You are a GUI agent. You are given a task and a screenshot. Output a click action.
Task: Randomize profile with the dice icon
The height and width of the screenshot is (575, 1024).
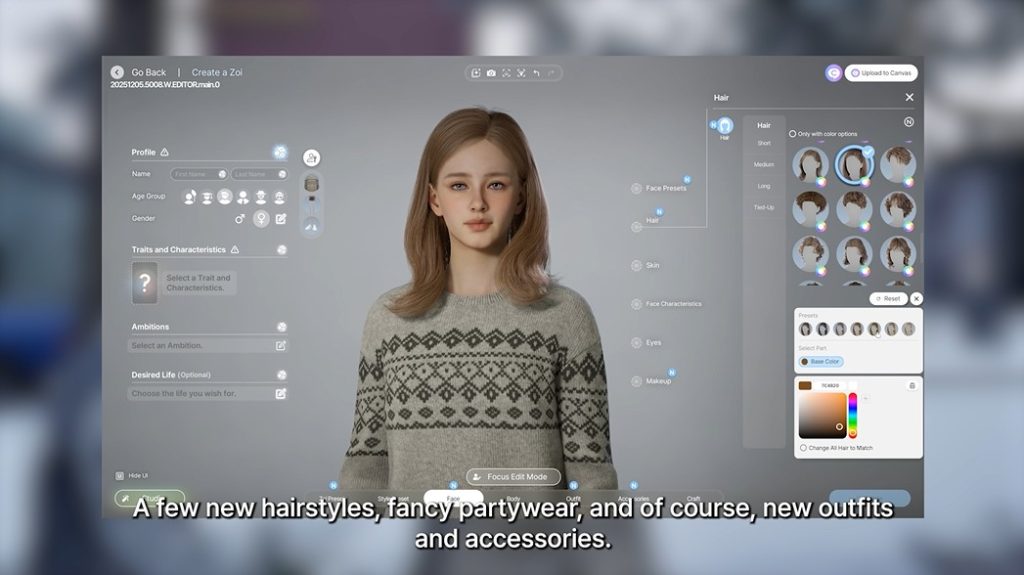point(281,153)
